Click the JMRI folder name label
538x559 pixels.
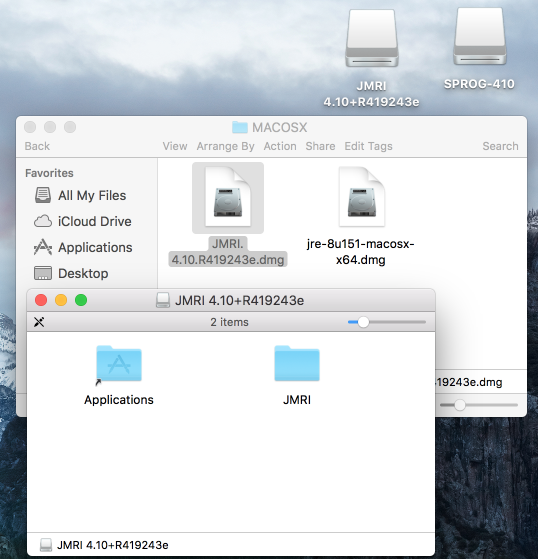297,400
